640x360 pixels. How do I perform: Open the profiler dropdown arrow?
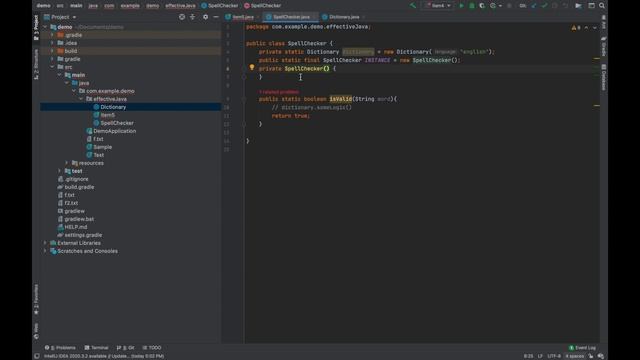[500, 6]
